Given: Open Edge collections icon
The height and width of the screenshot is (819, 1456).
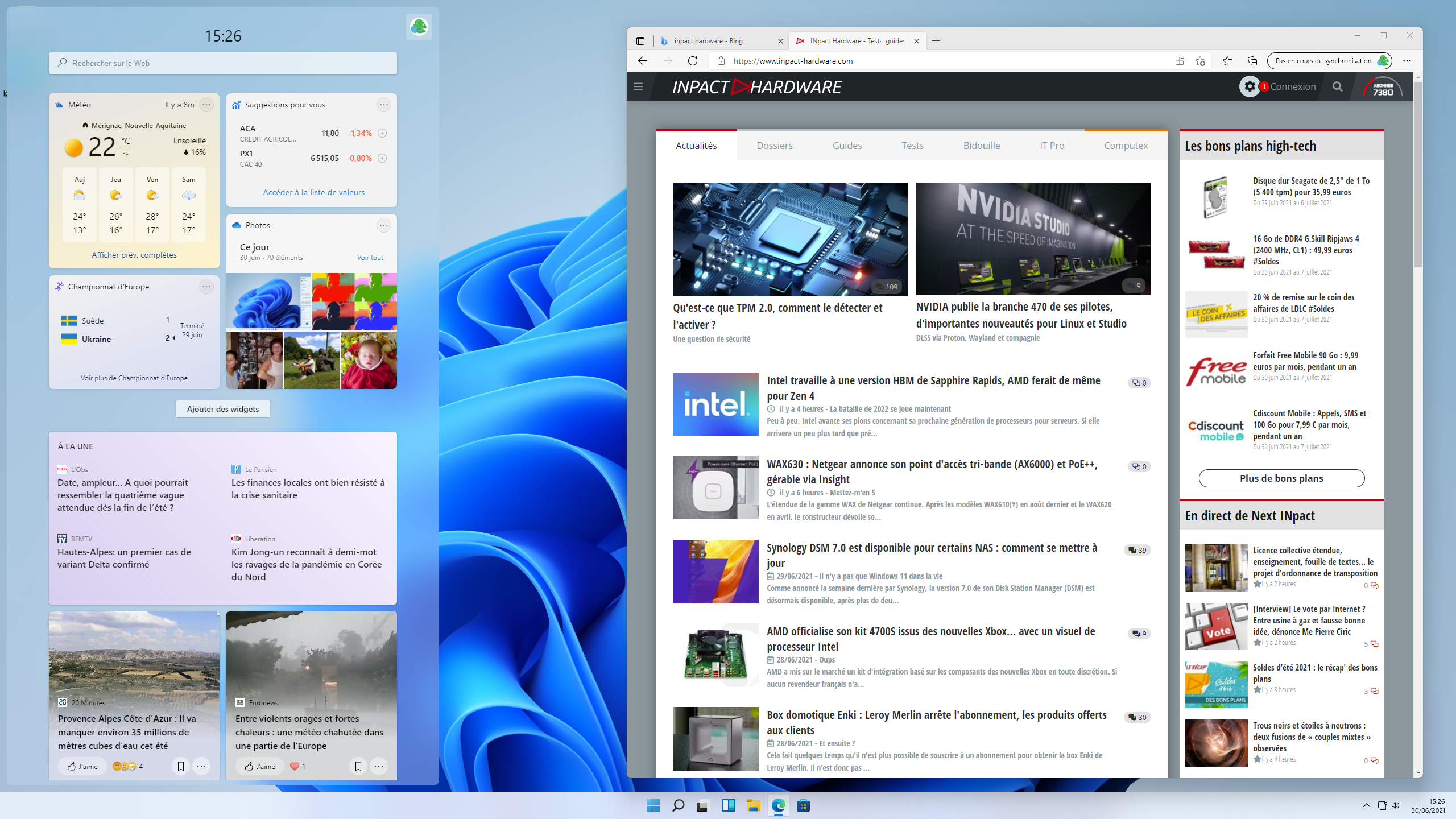Looking at the screenshot, I should pos(1252,61).
